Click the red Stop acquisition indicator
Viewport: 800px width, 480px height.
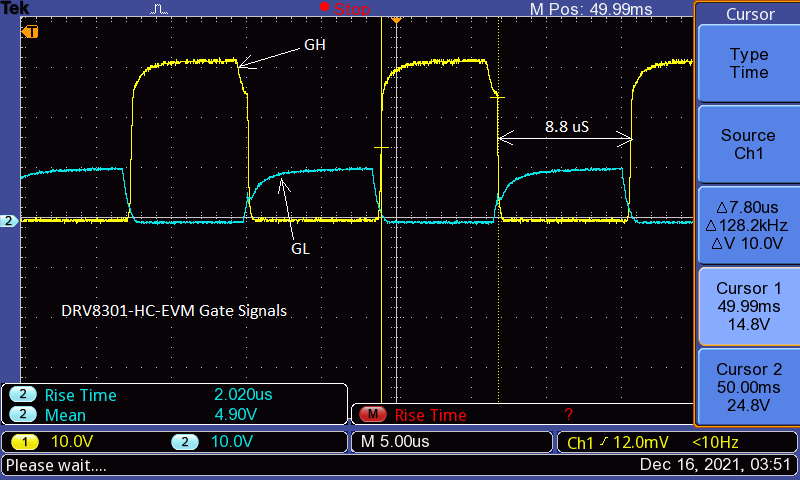click(345, 8)
